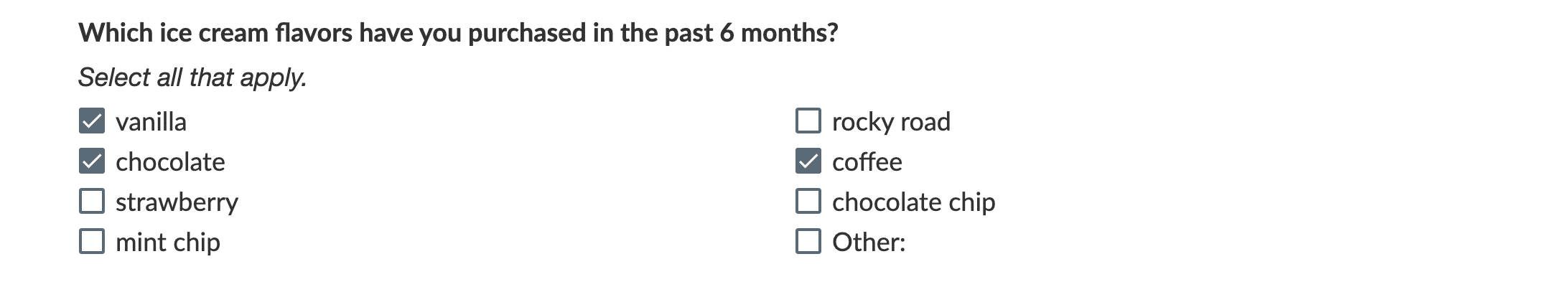This screenshot has height=287, width=1568.
Task: Mark the chocolate chip checkbox
Action: [808, 202]
